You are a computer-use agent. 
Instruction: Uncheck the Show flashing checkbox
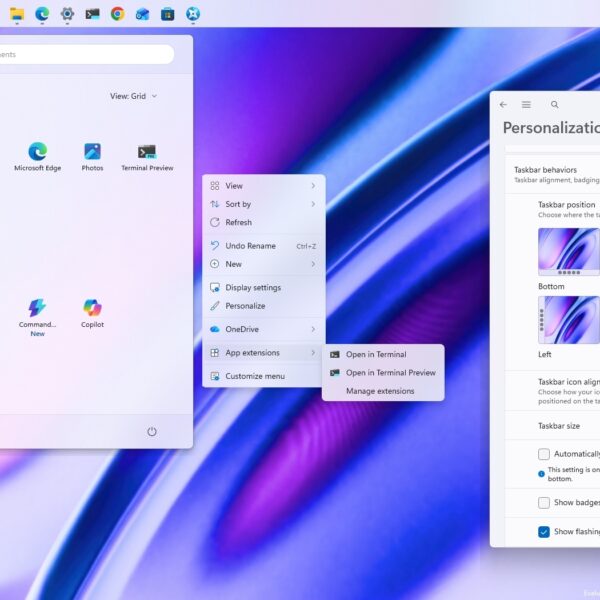[x=544, y=532]
